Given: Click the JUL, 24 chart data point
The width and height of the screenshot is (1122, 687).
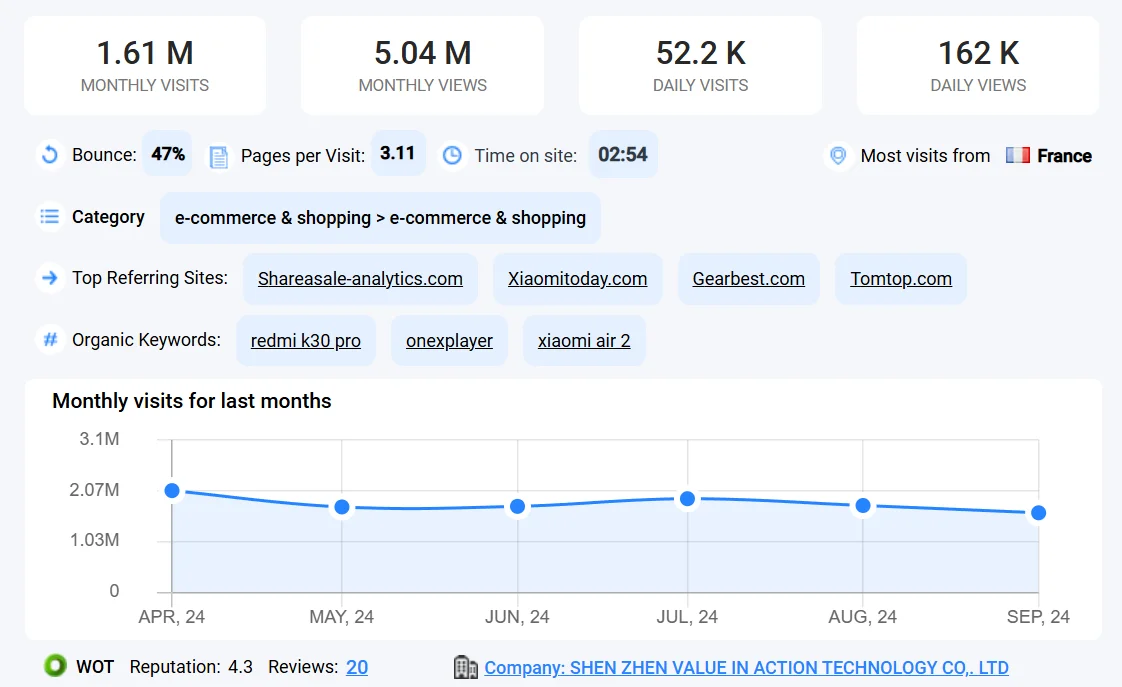Looking at the screenshot, I should pos(687,499).
